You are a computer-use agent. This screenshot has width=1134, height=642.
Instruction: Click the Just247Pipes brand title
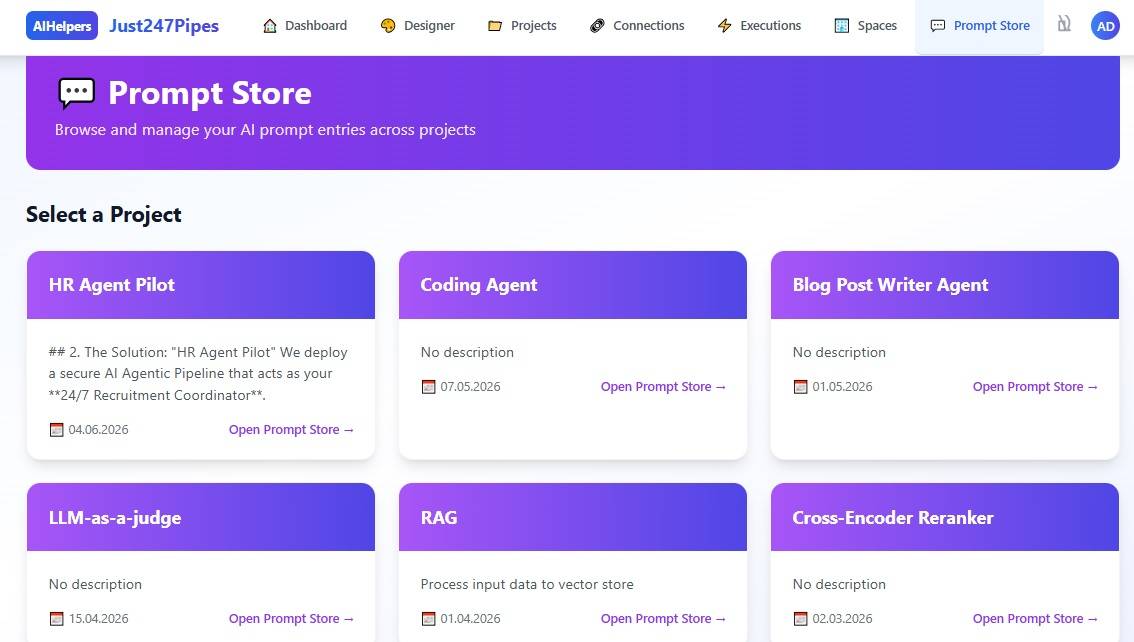point(164,26)
